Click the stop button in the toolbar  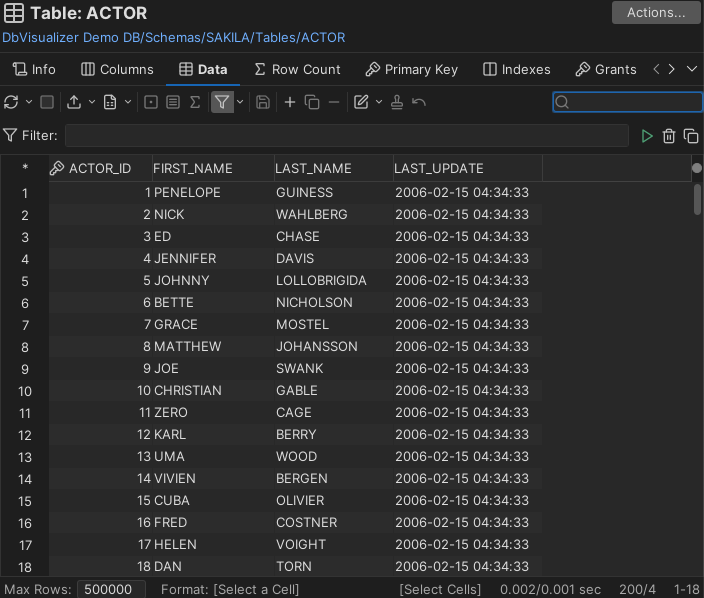[x=47, y=102]
